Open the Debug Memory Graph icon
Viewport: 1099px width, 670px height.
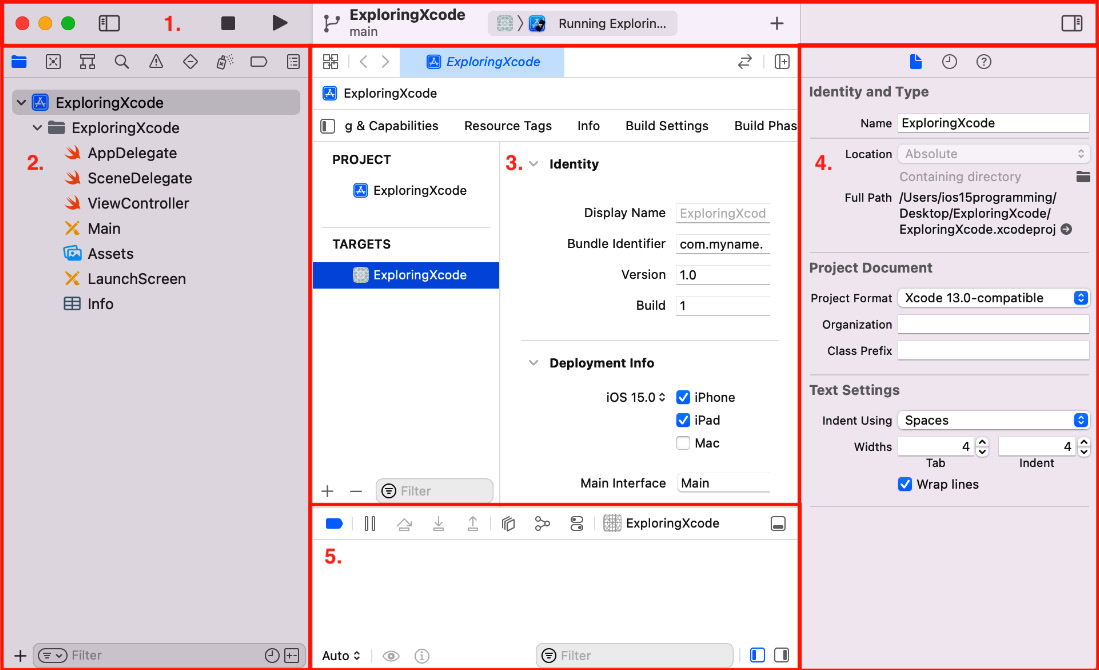pos(542,524)
